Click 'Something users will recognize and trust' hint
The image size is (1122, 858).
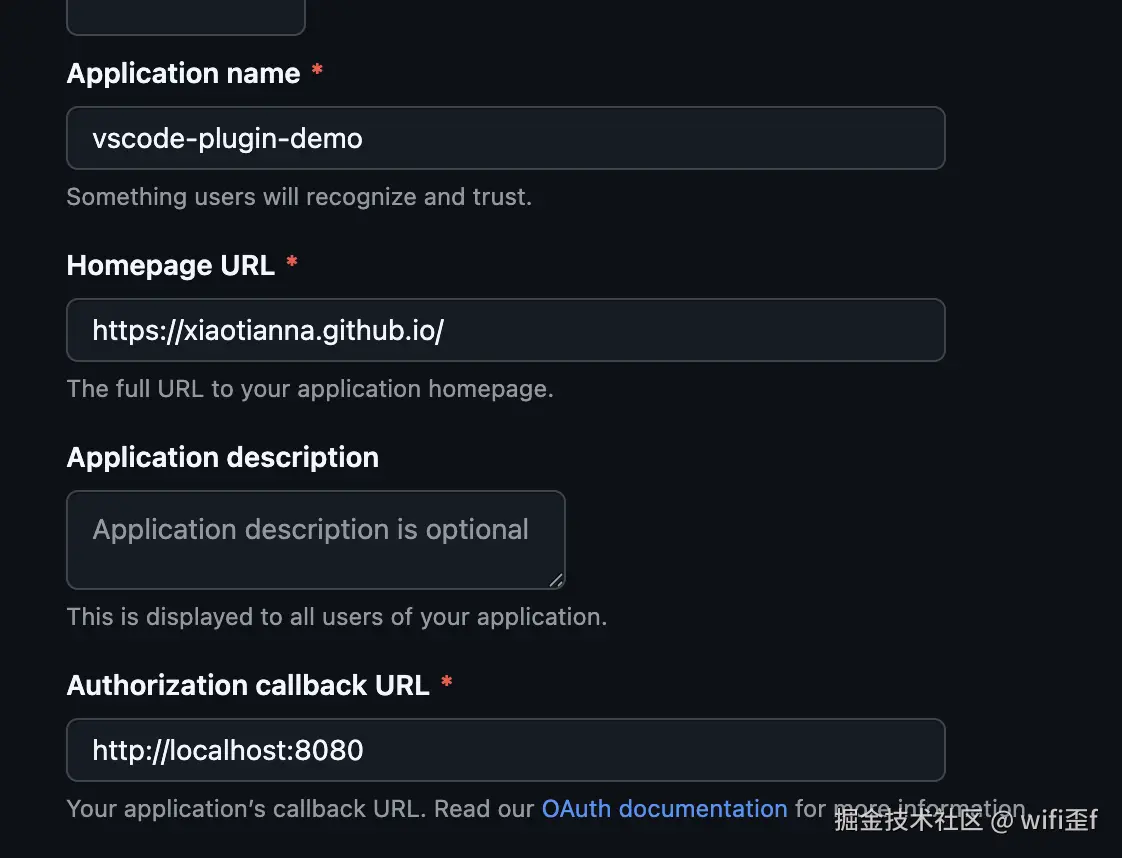click(298, 197)
